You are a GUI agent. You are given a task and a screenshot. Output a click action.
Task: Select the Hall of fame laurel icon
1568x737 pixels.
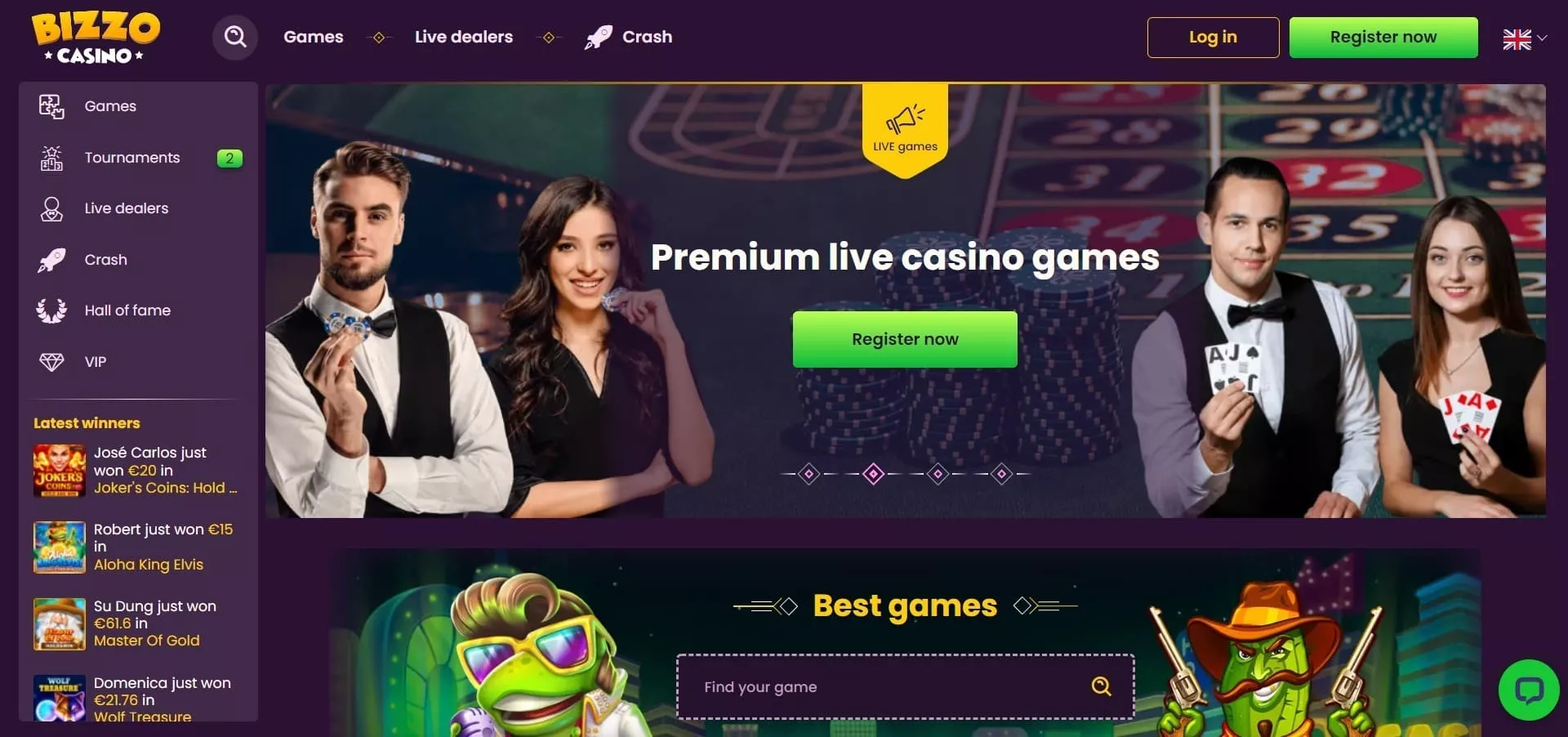(51, 310)
